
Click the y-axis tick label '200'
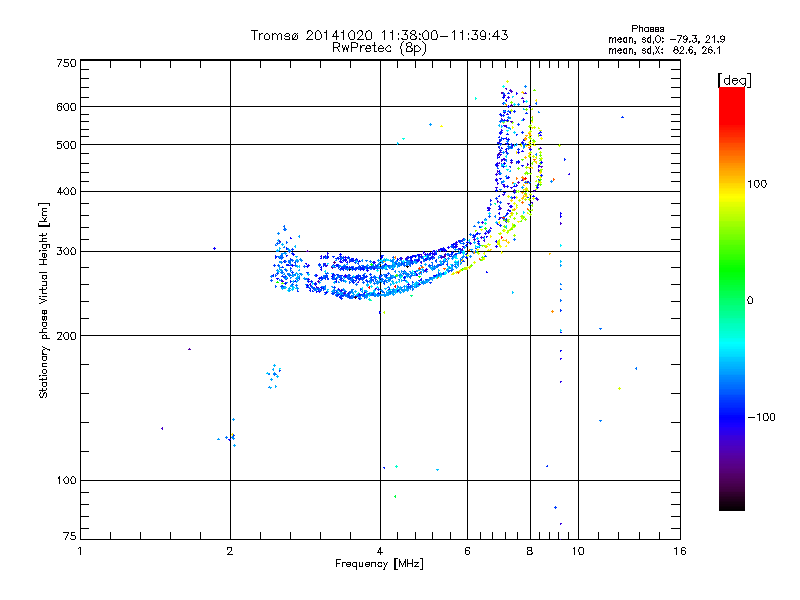point(67,336)
